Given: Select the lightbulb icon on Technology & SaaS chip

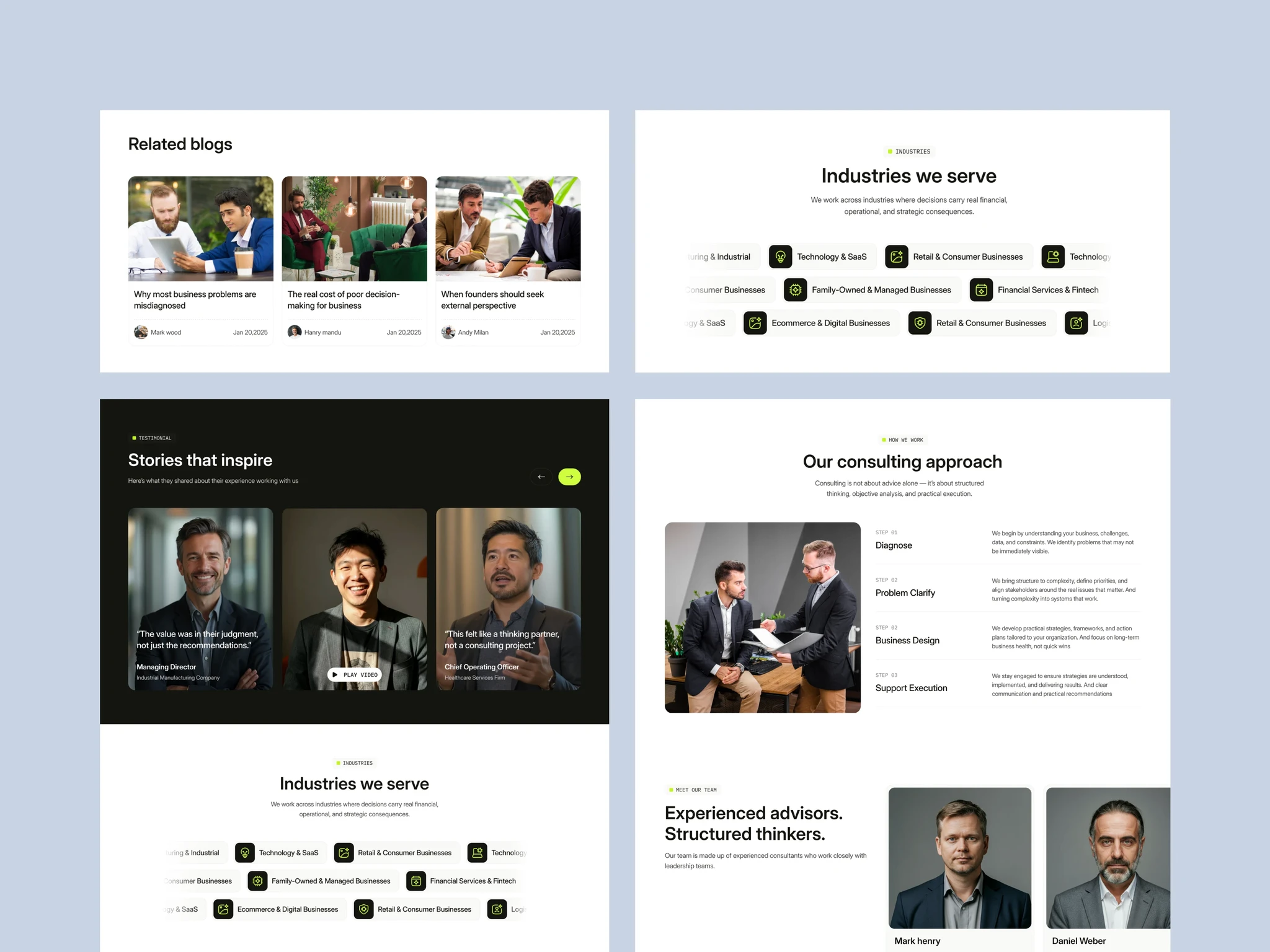Looking at the screenshot, I should coord(780,257).
